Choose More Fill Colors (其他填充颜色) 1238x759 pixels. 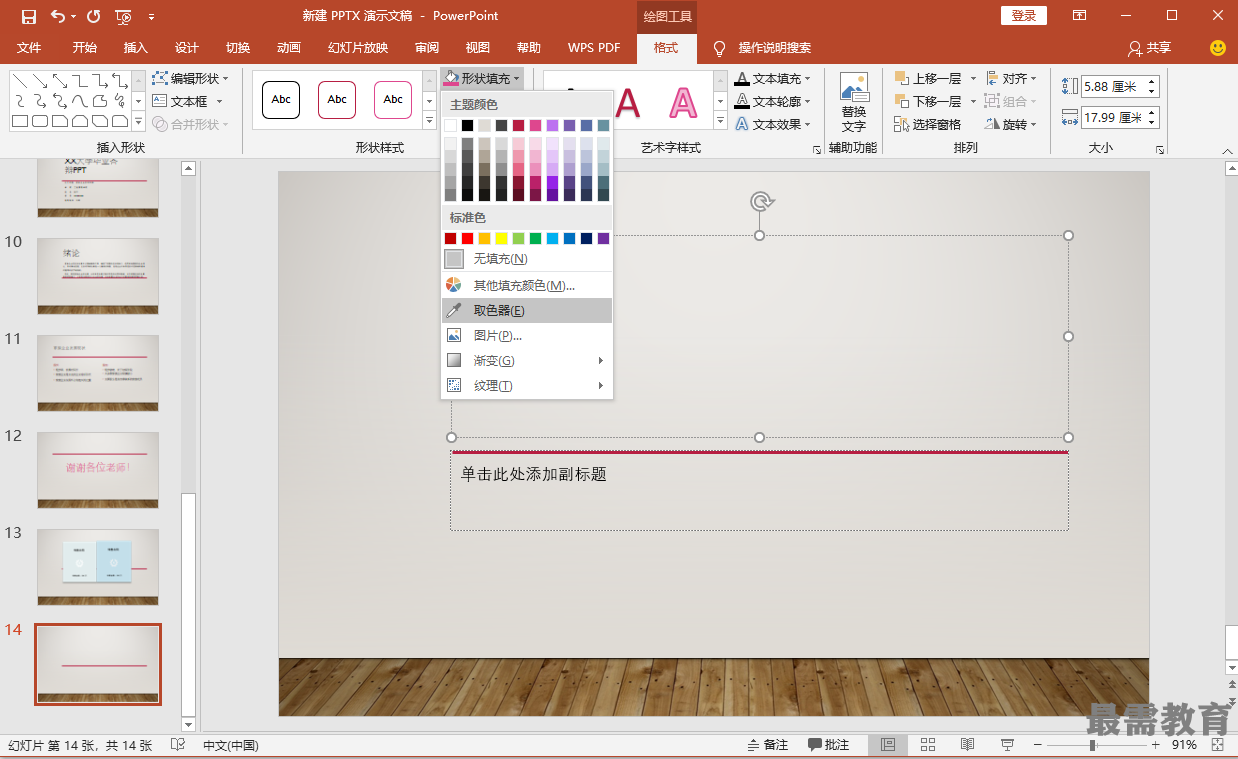(527, 286)
